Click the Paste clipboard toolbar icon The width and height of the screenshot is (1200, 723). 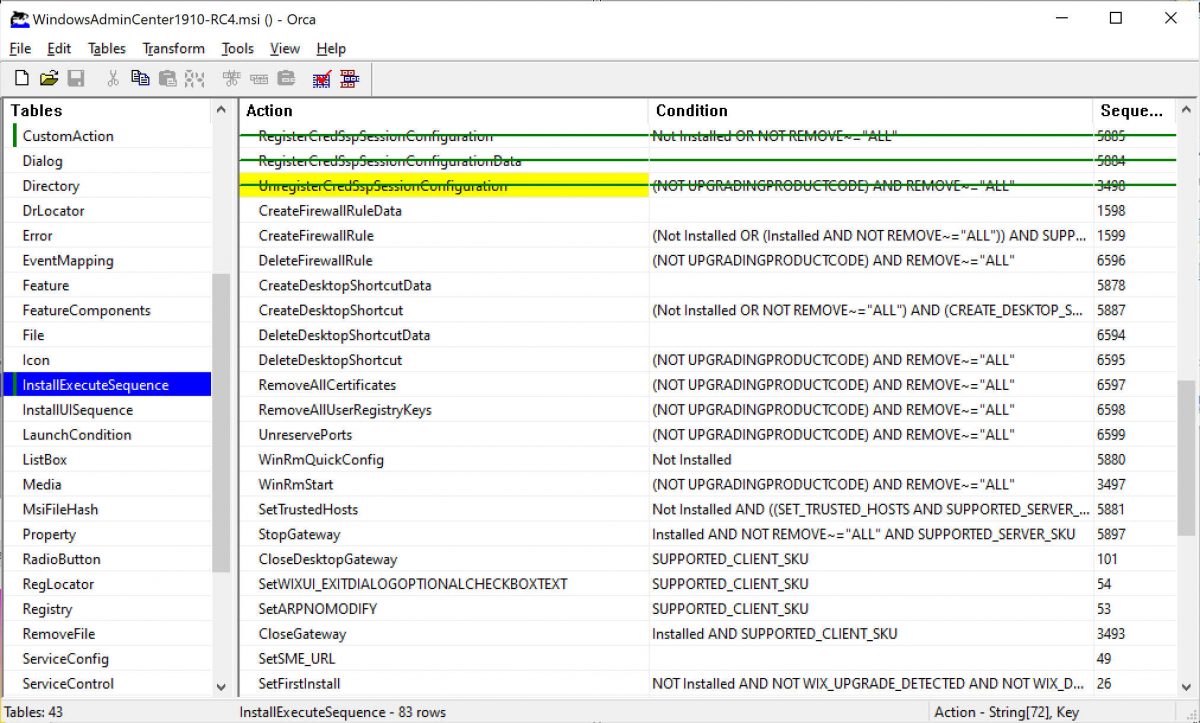(x=168, y=78)
